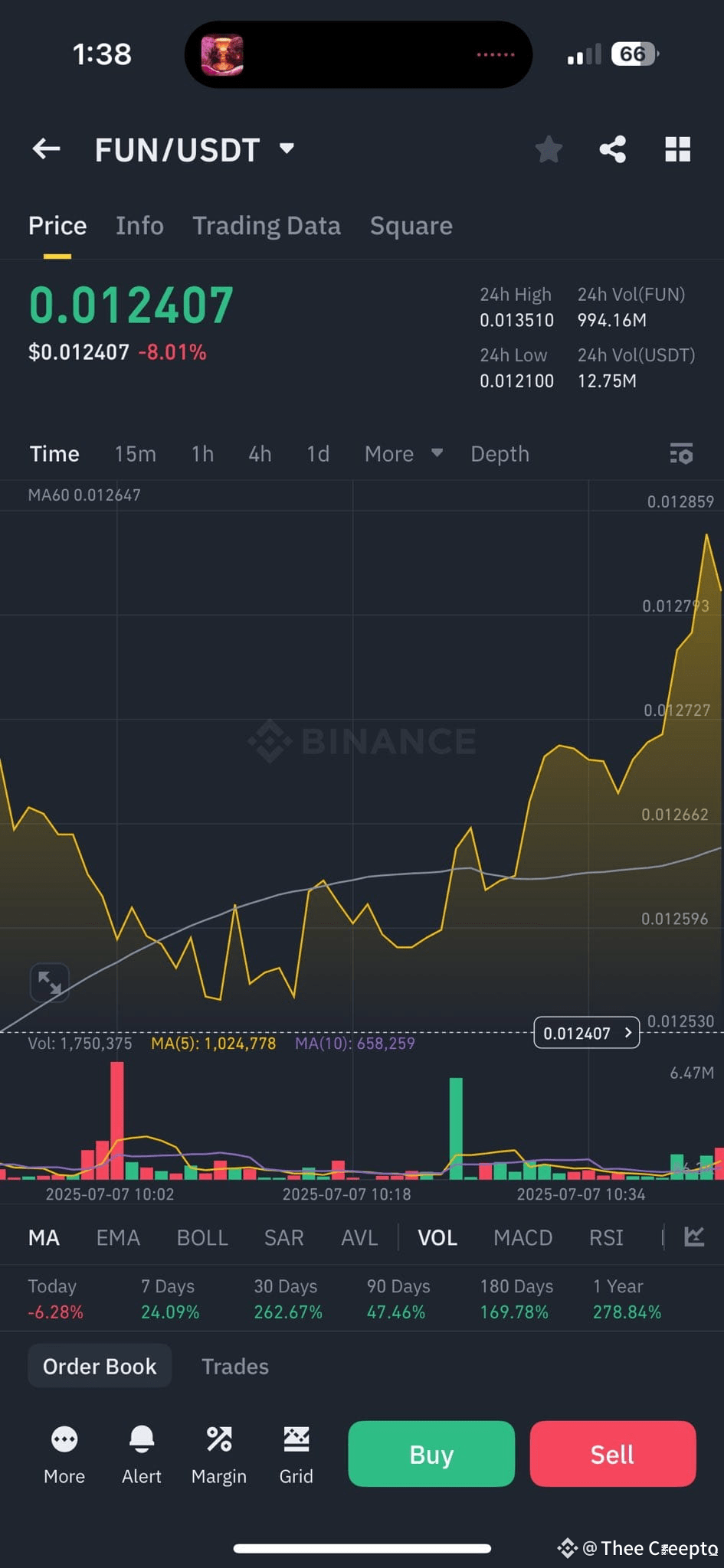Viewport: 724px width, 1568px height.
Task: Tap the large green price 0.012407
Action: (x=131, y=305)
